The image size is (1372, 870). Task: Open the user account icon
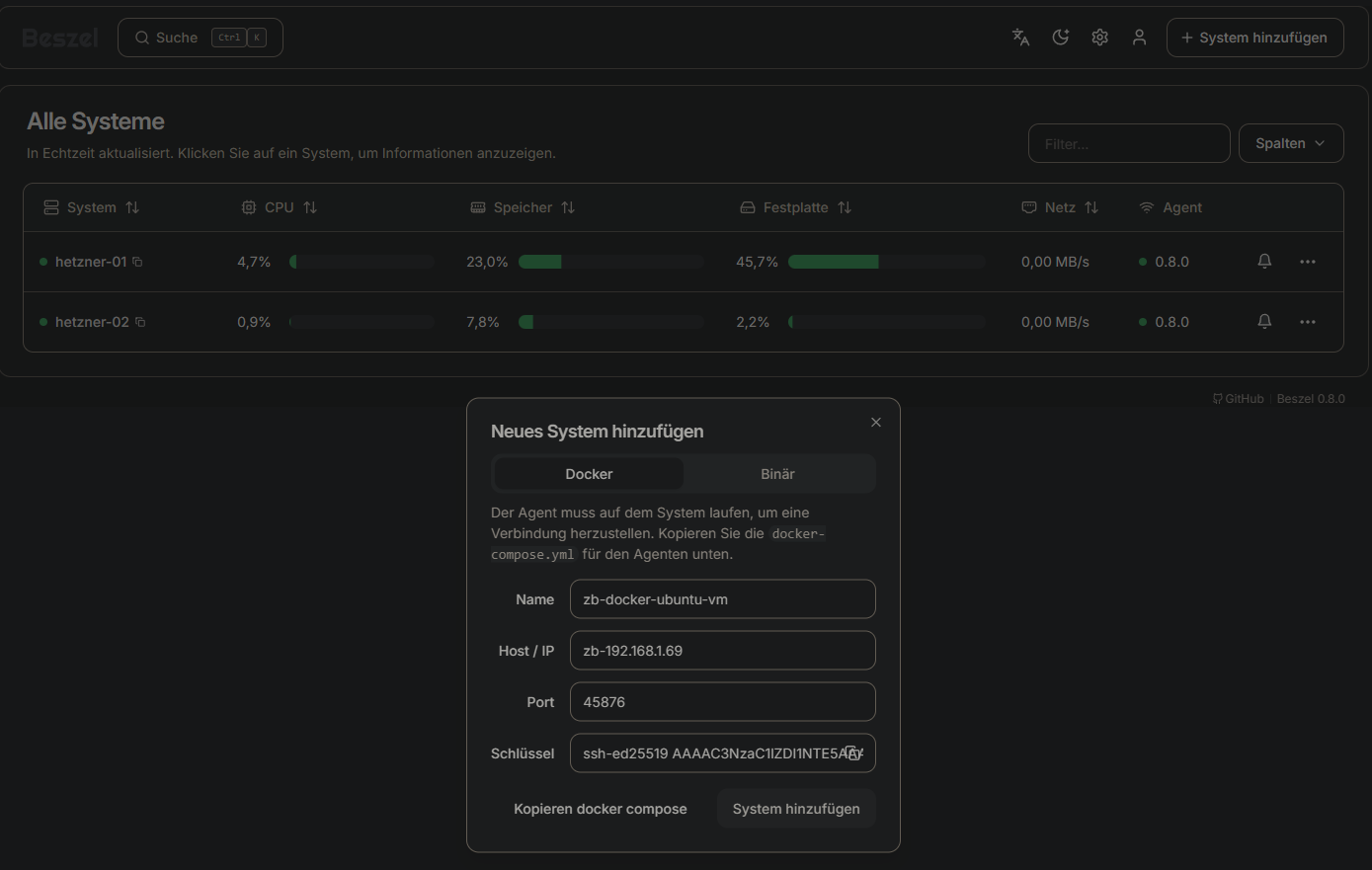1139,38
